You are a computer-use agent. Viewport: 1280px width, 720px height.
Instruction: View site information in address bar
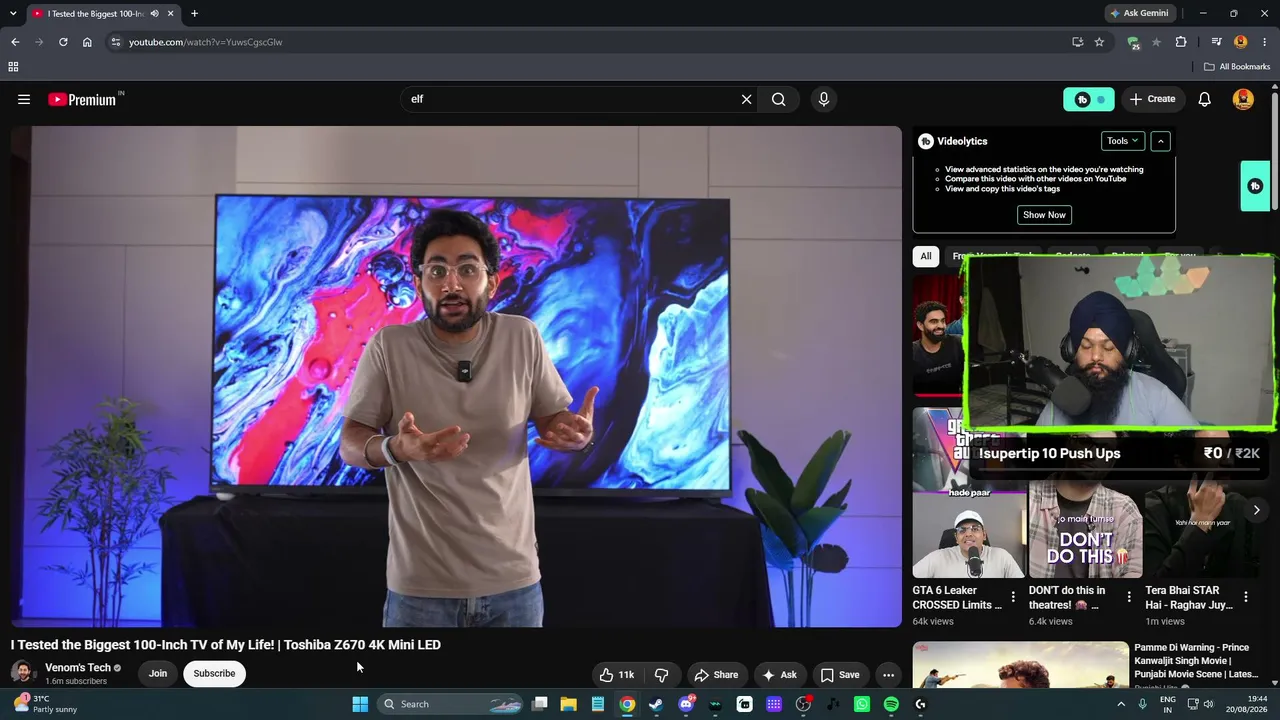(x=116, y=42)
